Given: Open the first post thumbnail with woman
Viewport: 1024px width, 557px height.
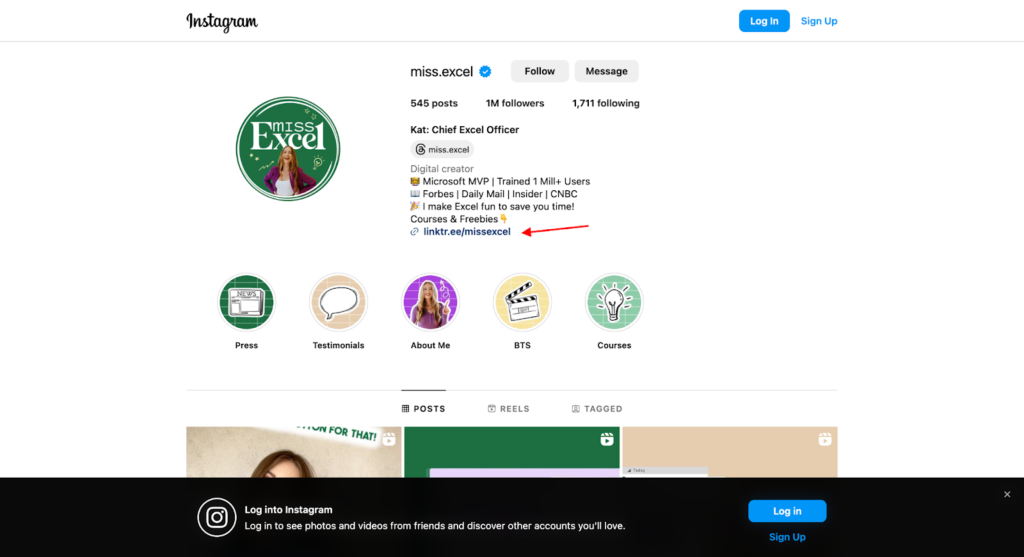Looking at the screenshot, I should [x=294, y=452].
